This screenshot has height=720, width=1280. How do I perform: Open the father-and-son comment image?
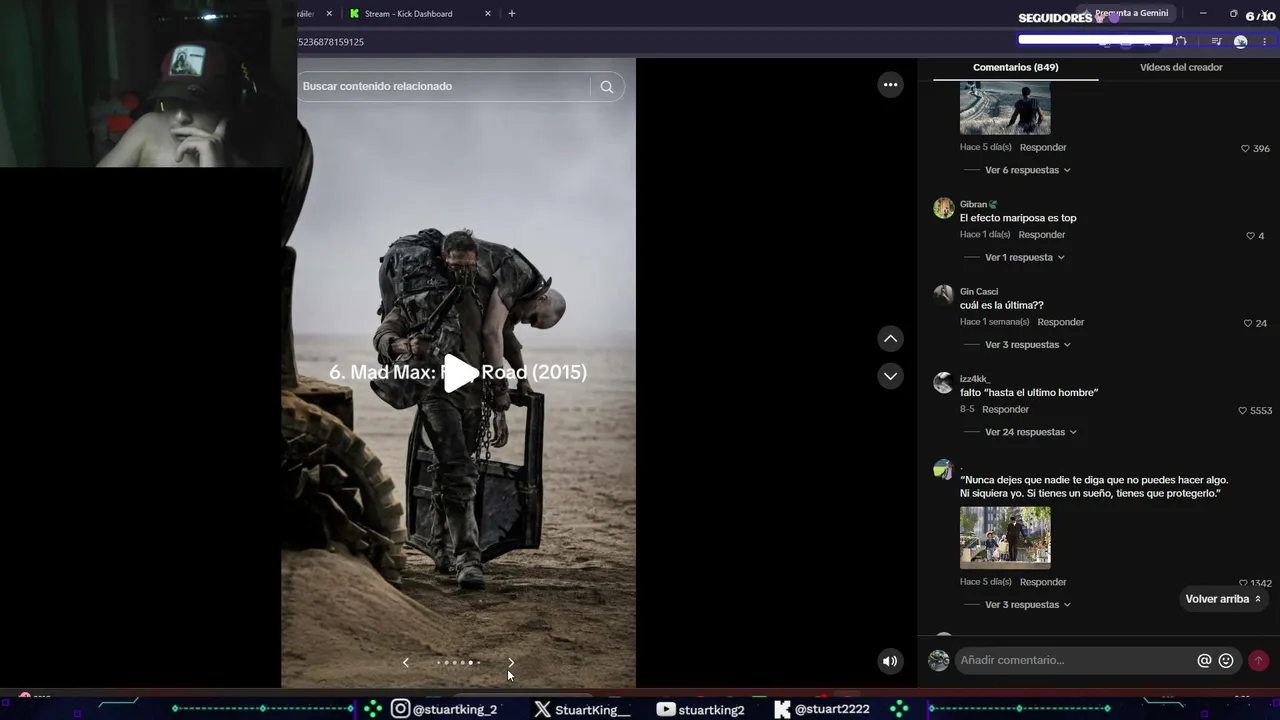(1005, 538)
